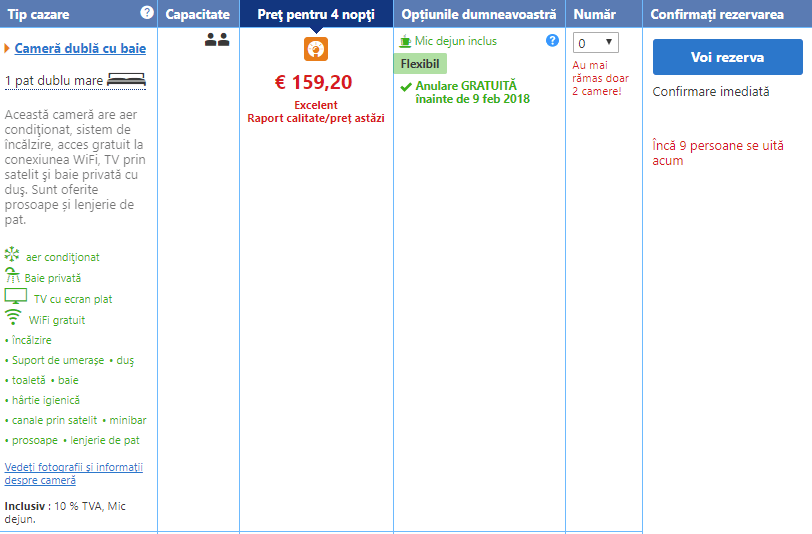
Task: Click the Capacitate column header
Action: [x=198, y=14]
